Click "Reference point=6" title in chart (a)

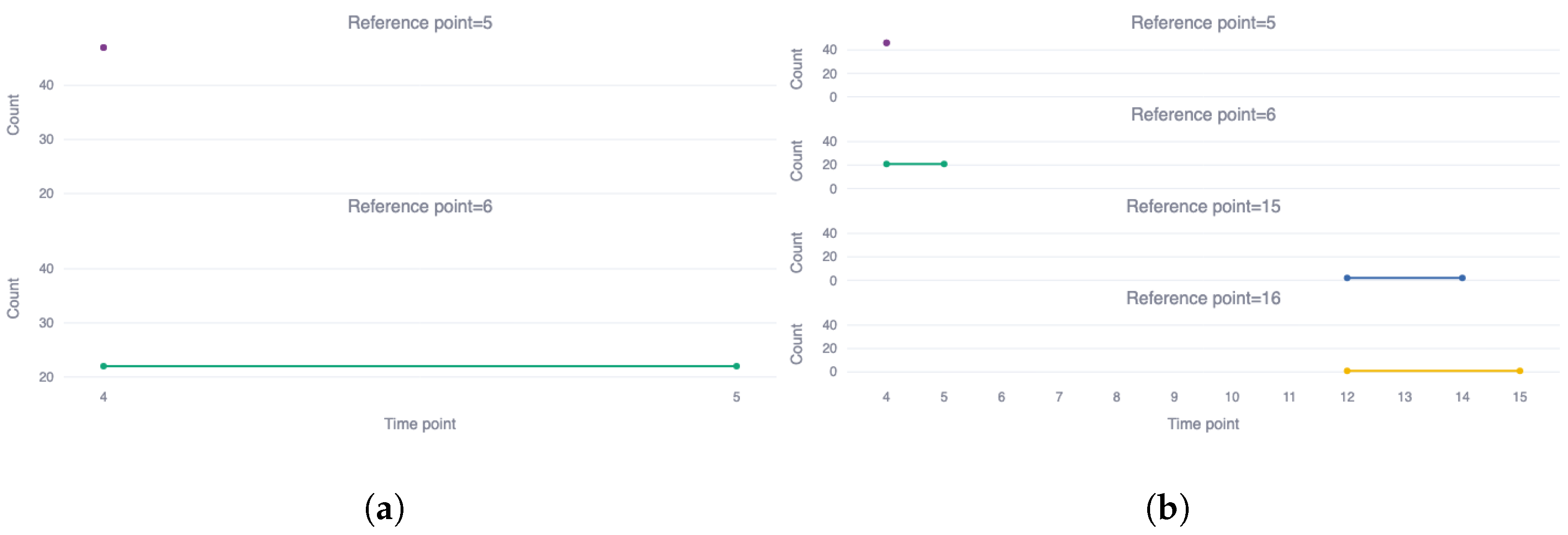[x=419, y=206]
